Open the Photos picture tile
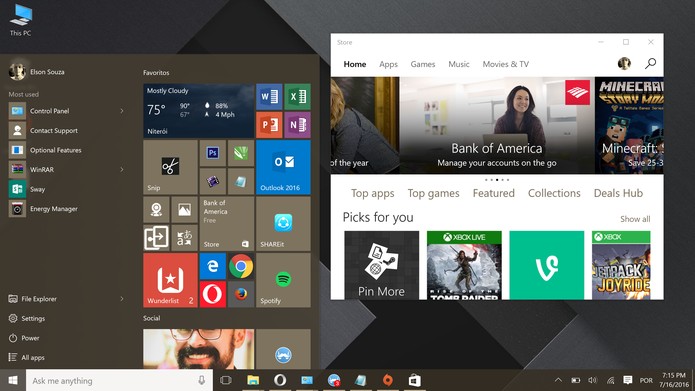The width and height of the screenshot is (695, 391). point(184,210)
